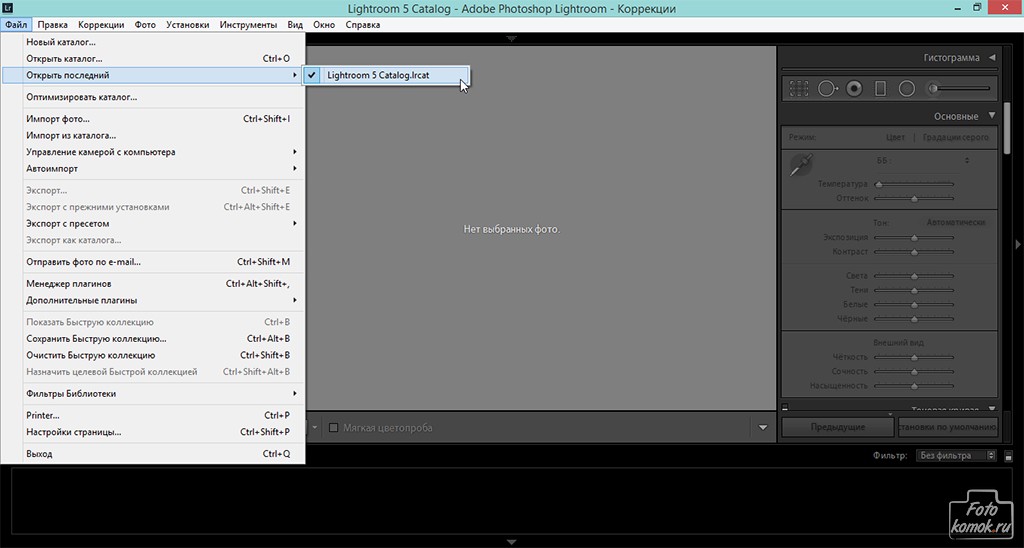This screenshot has width=1024, height=548.
Task: Open toolbar options dropdown arrow
Action: pos(763,428)
